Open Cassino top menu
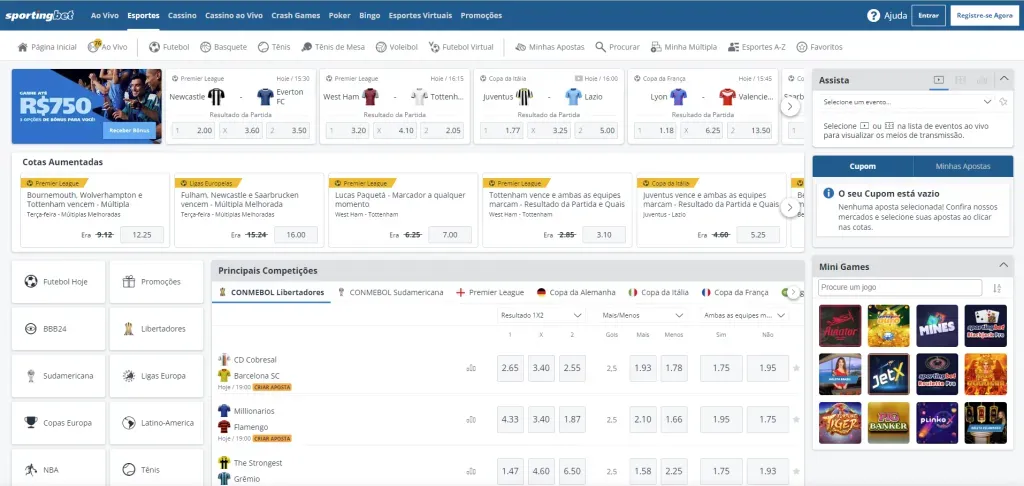Screen dimensions: 1024x486 tap(182, 15)
